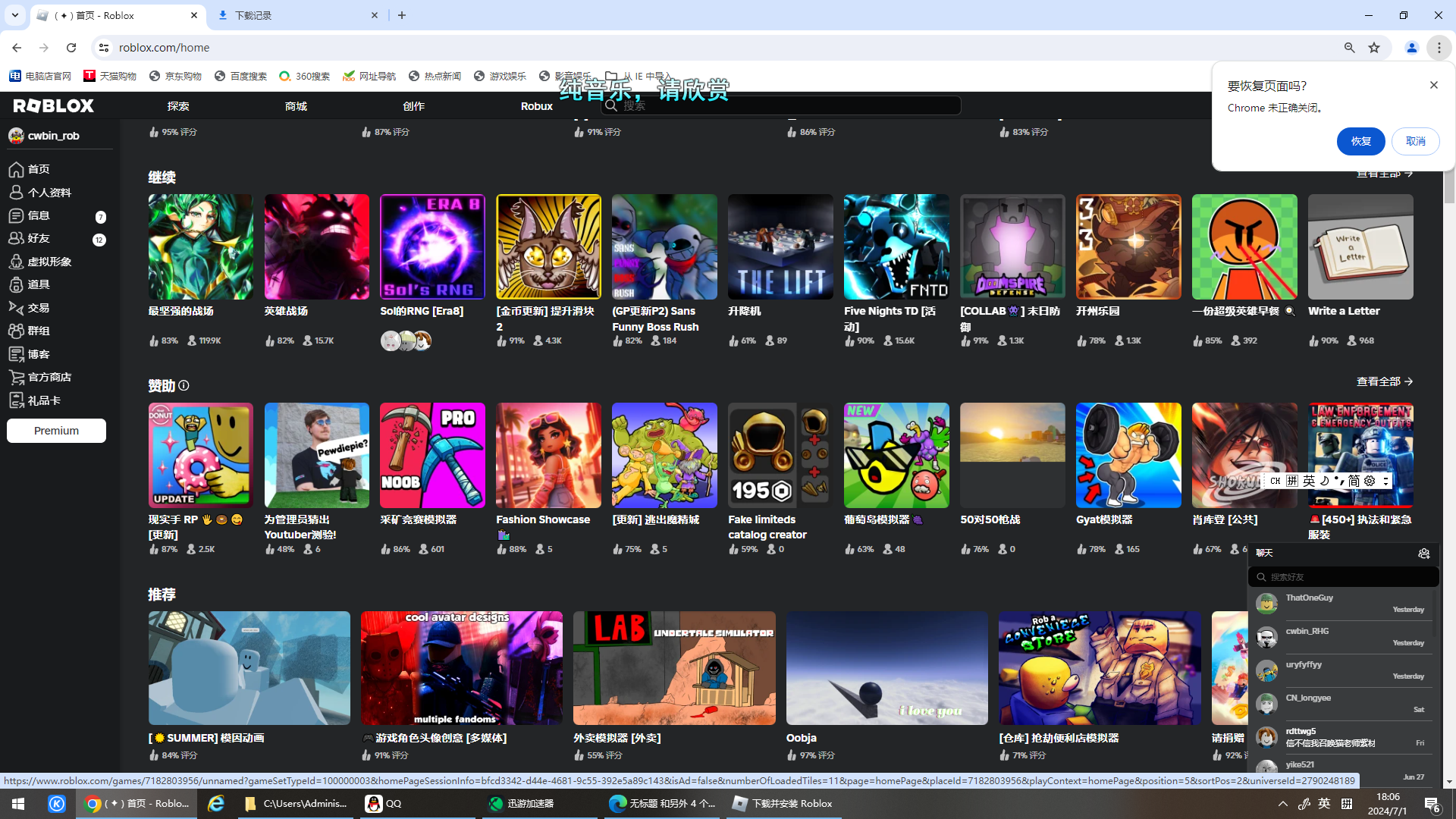Open 创作 in Roblox navigation
This screenshot has width=1456, height=819.
tap(414, 106)
